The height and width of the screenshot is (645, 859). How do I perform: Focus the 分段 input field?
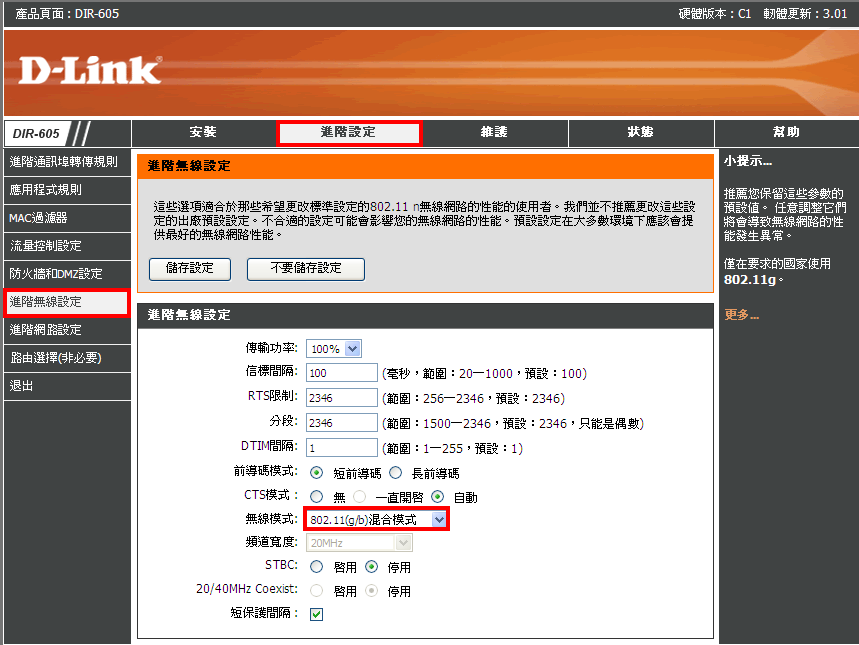point(341,423)
